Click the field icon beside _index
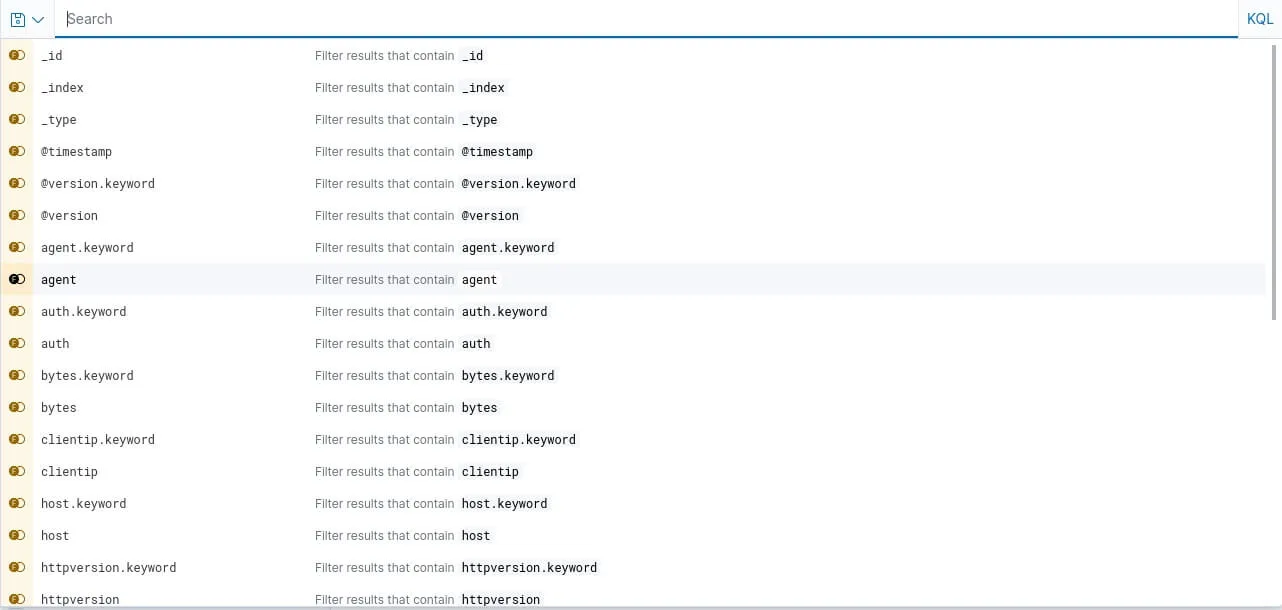Screen dimensions: 1282x610 click(x=17, y=88)
